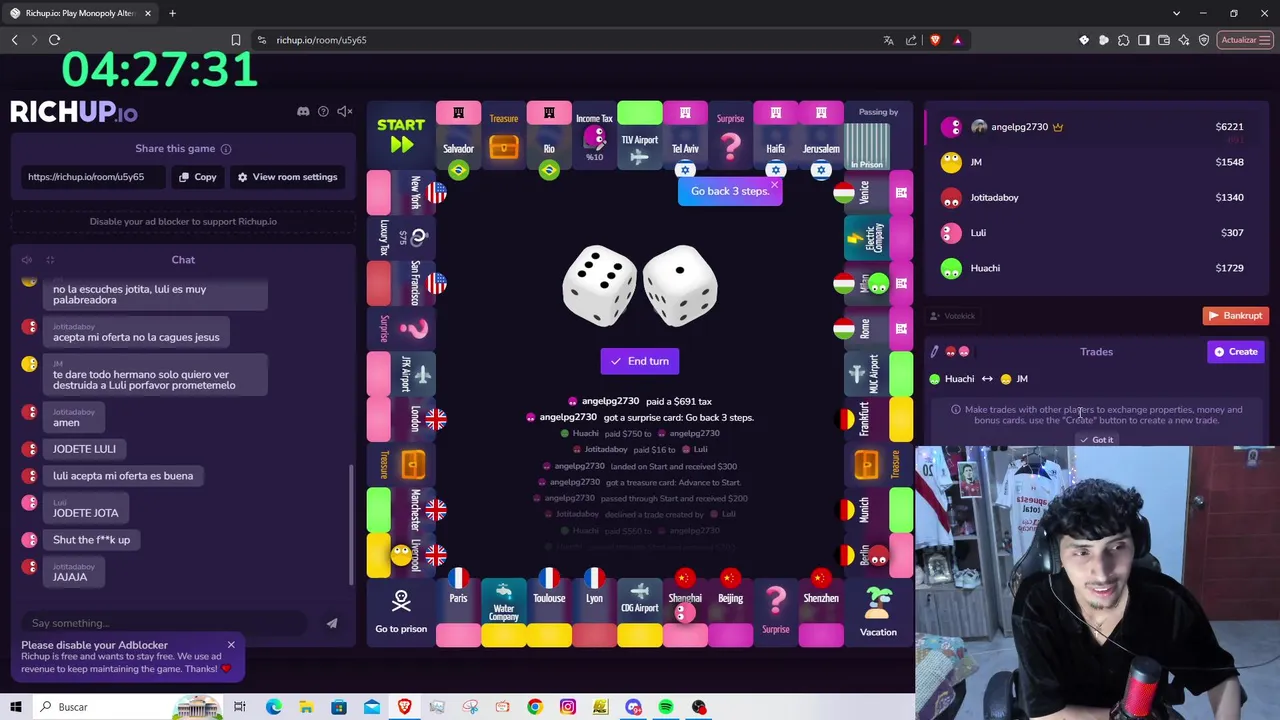Click the Vacation corner tile
The image size is (1280, 720).
point(878,612)
